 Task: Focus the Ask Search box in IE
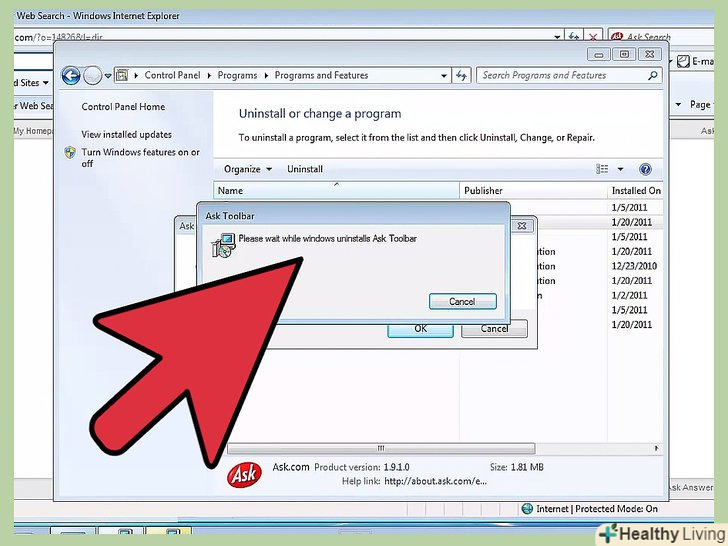pyautogui.click(x=662, y=36)
